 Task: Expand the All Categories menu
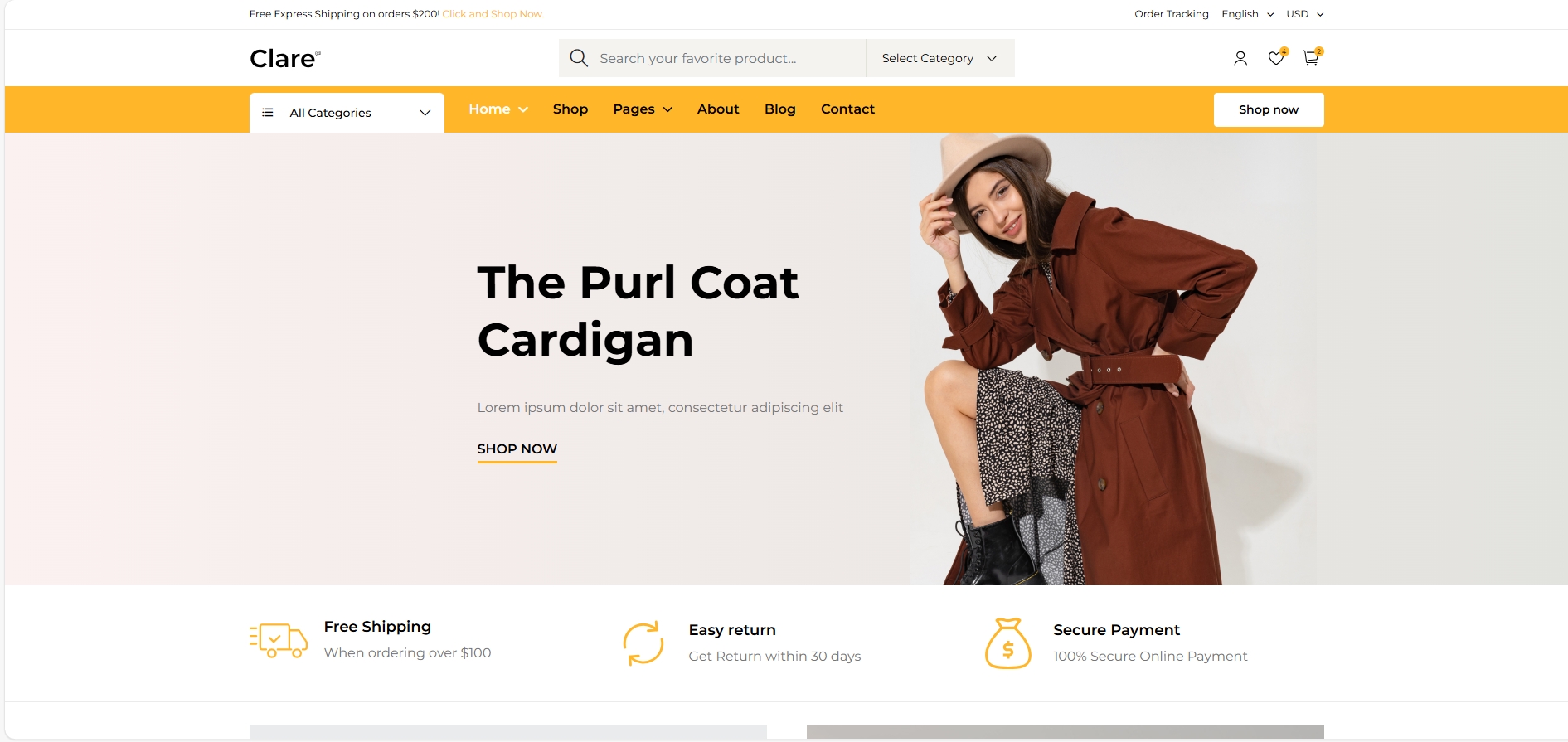coord(347,113)
